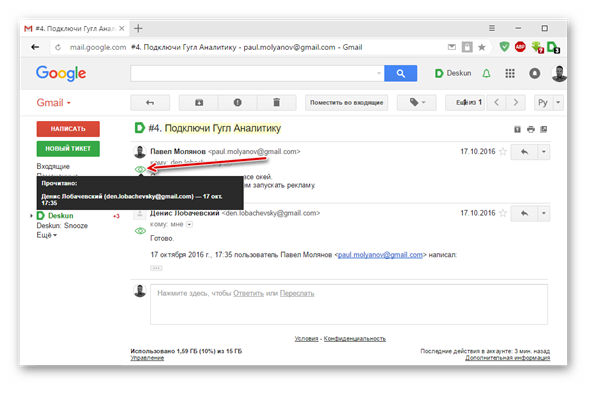Open the paul.molyanov@gmail.com link

[x=380, y=255]
